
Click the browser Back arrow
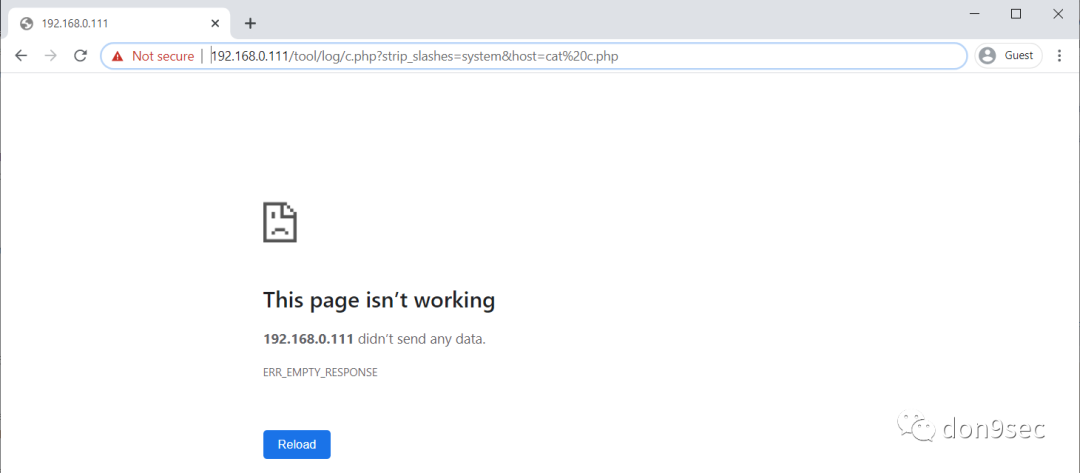click(21, 56)
